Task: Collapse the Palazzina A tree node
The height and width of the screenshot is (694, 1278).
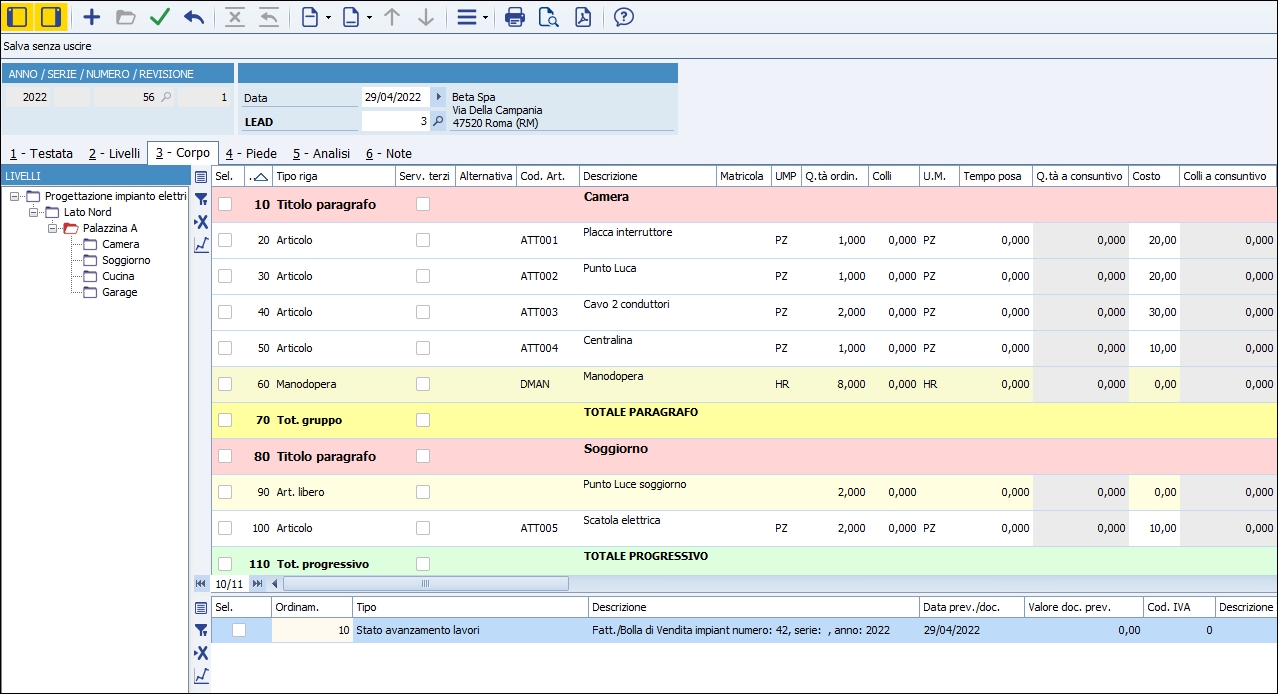Action: click(53, 228)
